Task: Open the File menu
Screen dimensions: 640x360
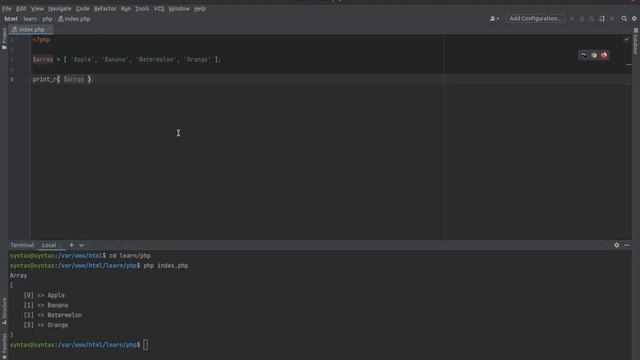Action: tap(7, 9)
